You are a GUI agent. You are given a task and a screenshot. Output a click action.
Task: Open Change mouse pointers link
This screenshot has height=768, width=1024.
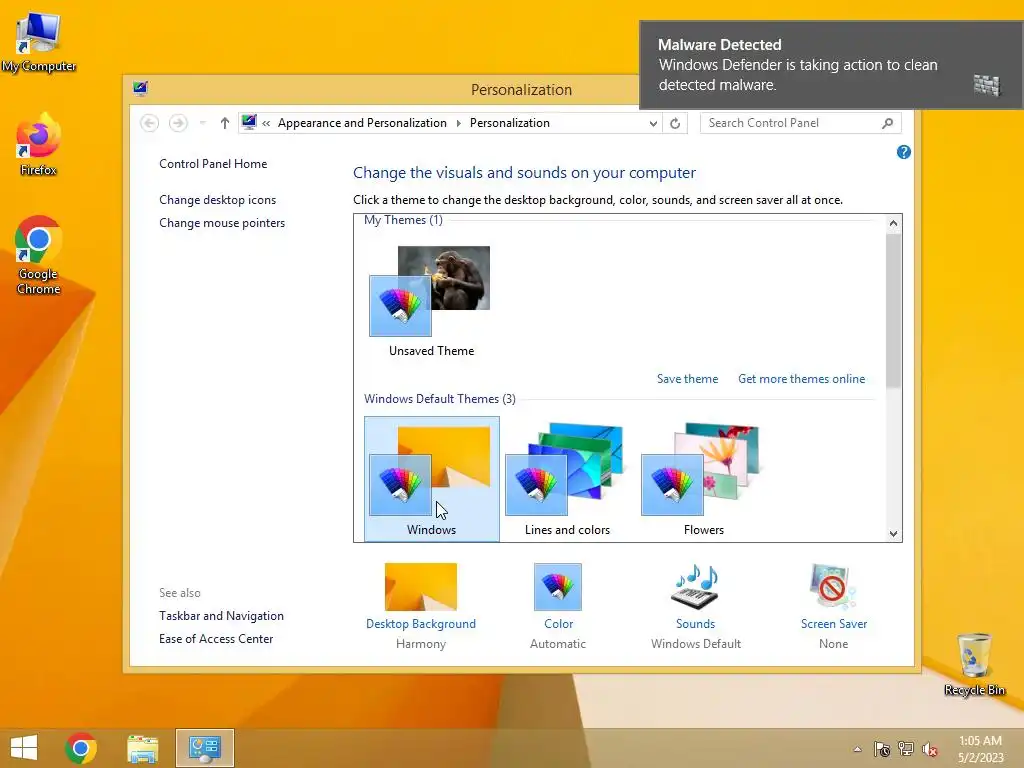tap(222, 223)
